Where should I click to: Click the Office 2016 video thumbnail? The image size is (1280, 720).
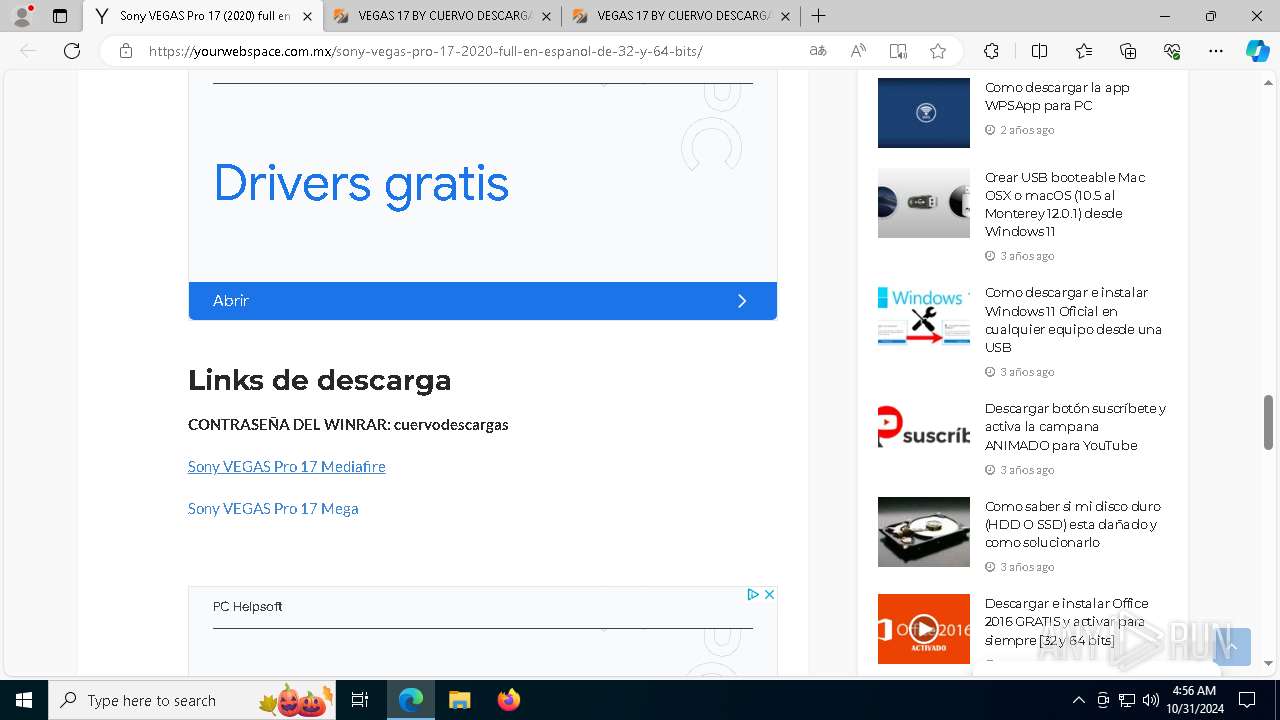point(924,629)
